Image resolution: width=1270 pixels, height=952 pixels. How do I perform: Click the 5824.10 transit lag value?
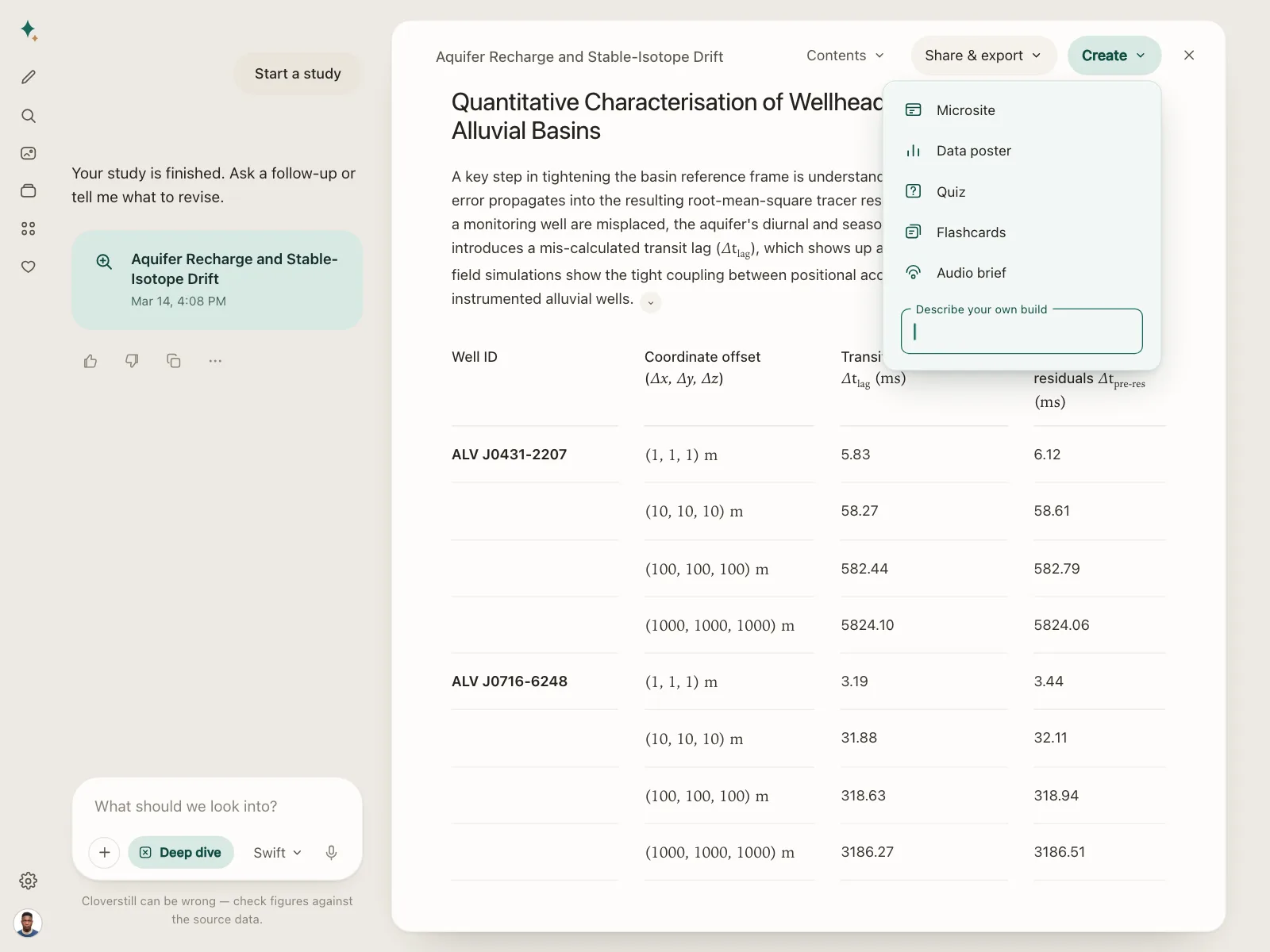click(x=868, y=625)
